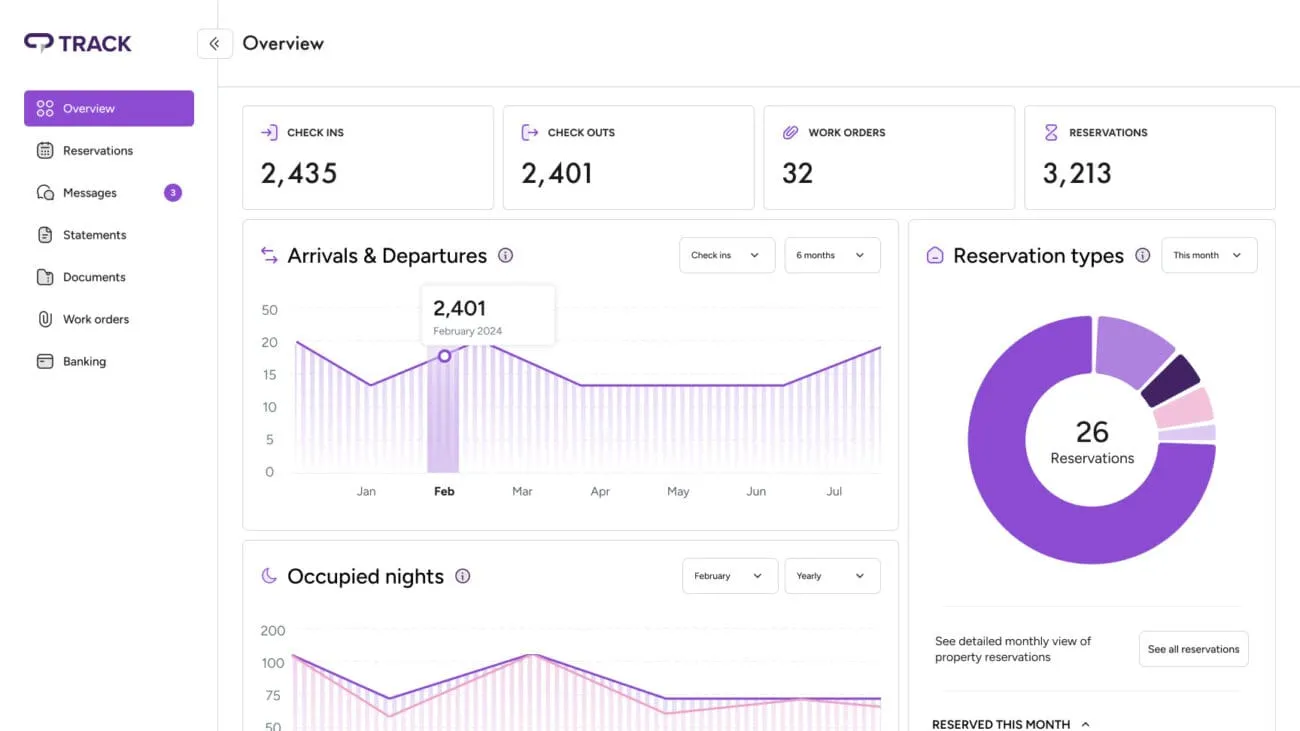
Task: Open the Yearly period dropdown
Action: coord(831,576)
